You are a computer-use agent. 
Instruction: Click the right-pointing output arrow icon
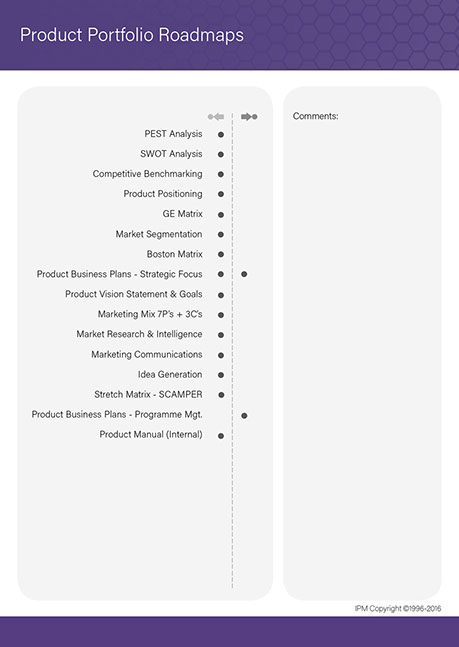point(249,117)
